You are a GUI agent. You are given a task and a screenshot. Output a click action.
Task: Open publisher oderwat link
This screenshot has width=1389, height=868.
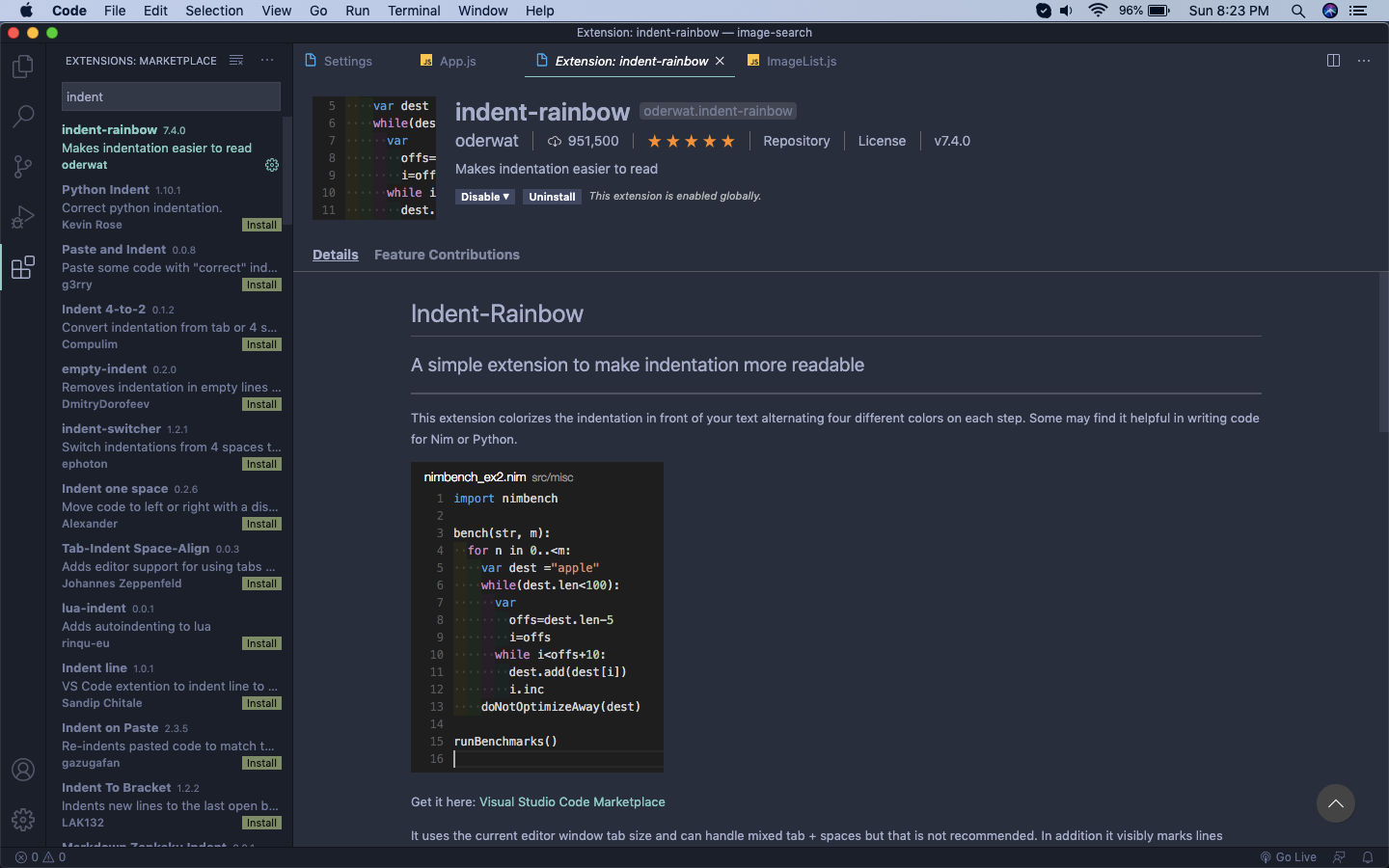click(487, 141)
